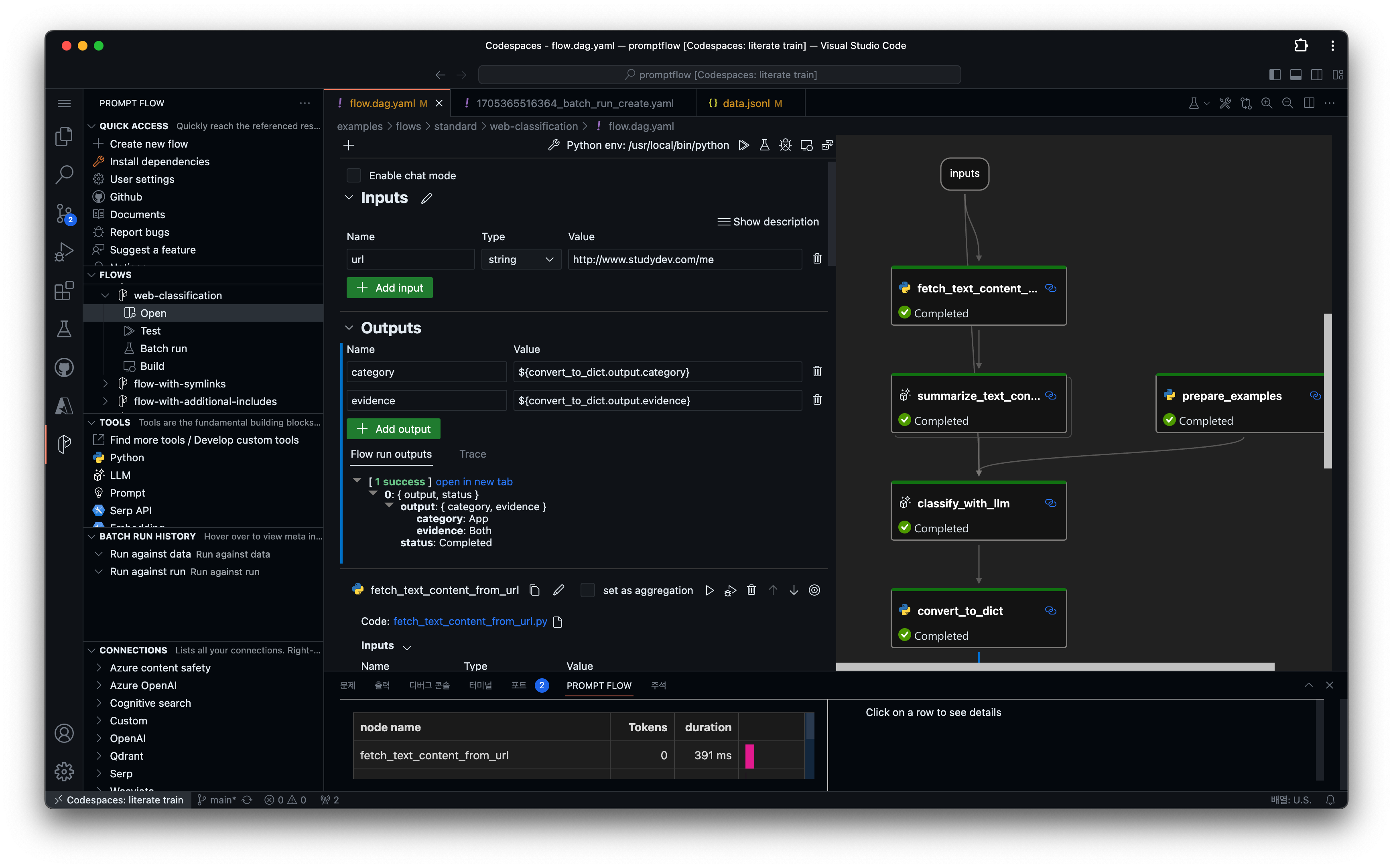Open the Manage gear in activity bar
The width and height of the screenshot is (1393, 868).
pyautogui.click(x=64, y=772)
